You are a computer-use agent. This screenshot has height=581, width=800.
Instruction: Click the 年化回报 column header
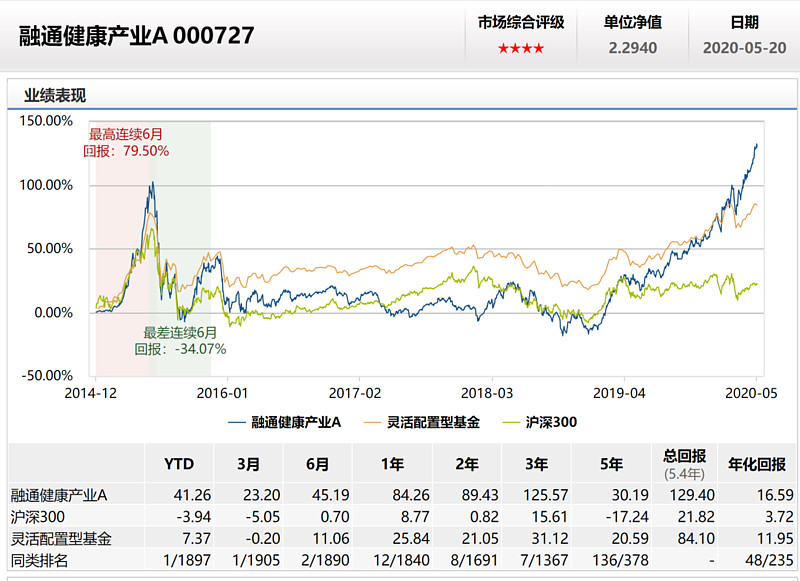pos(757,464)
